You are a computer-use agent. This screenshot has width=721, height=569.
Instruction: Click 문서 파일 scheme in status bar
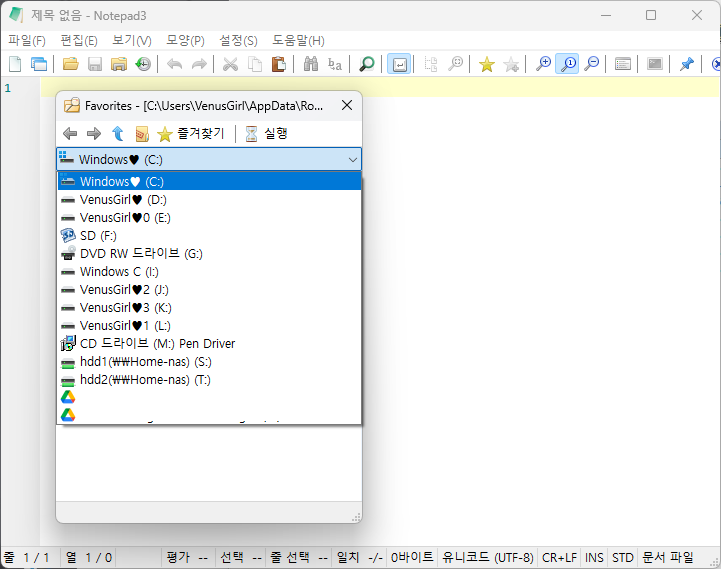pyautogui.click(x=668, y=558)
